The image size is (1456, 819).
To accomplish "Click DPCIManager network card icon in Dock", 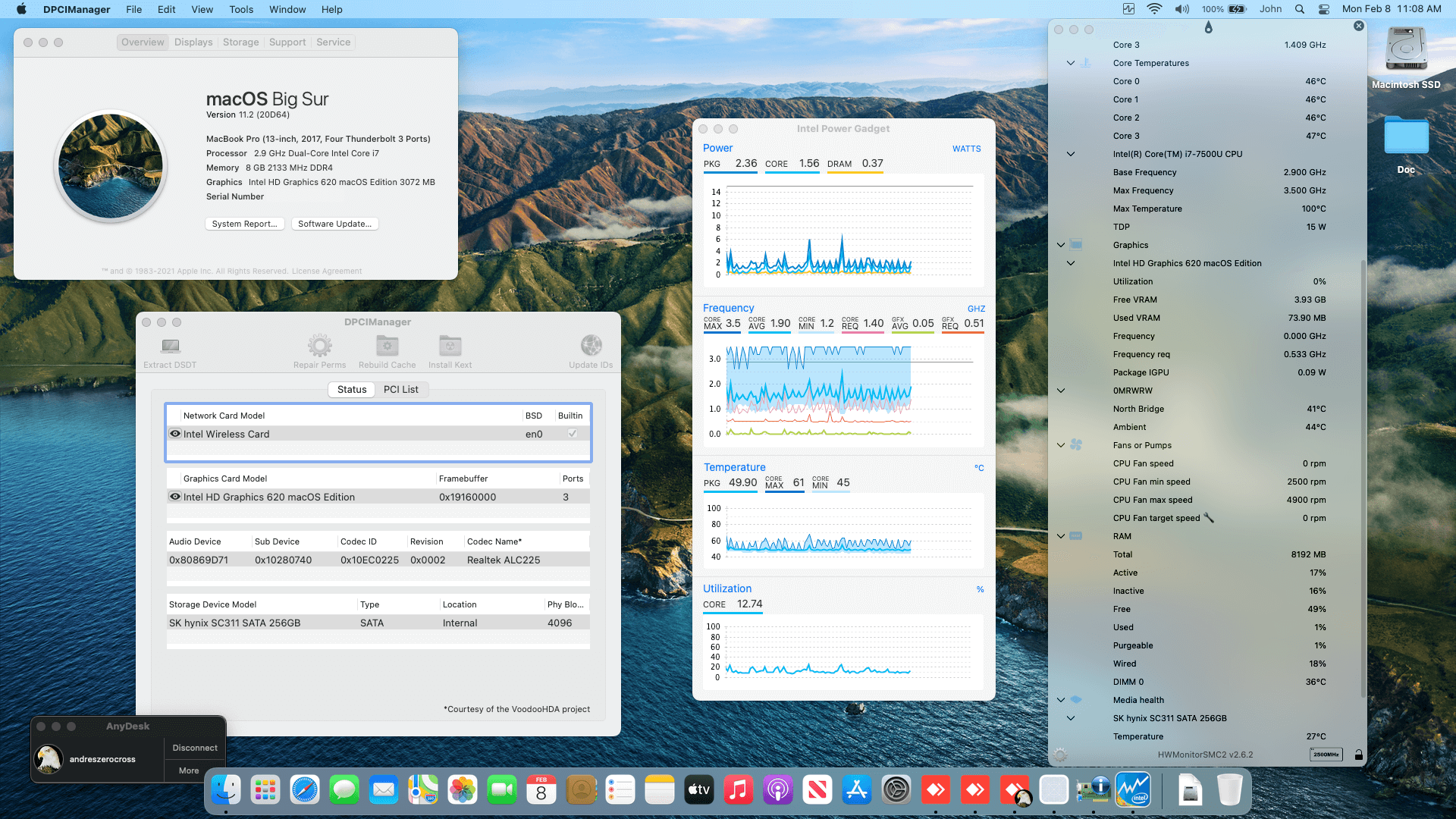I will coord(1094,790).
